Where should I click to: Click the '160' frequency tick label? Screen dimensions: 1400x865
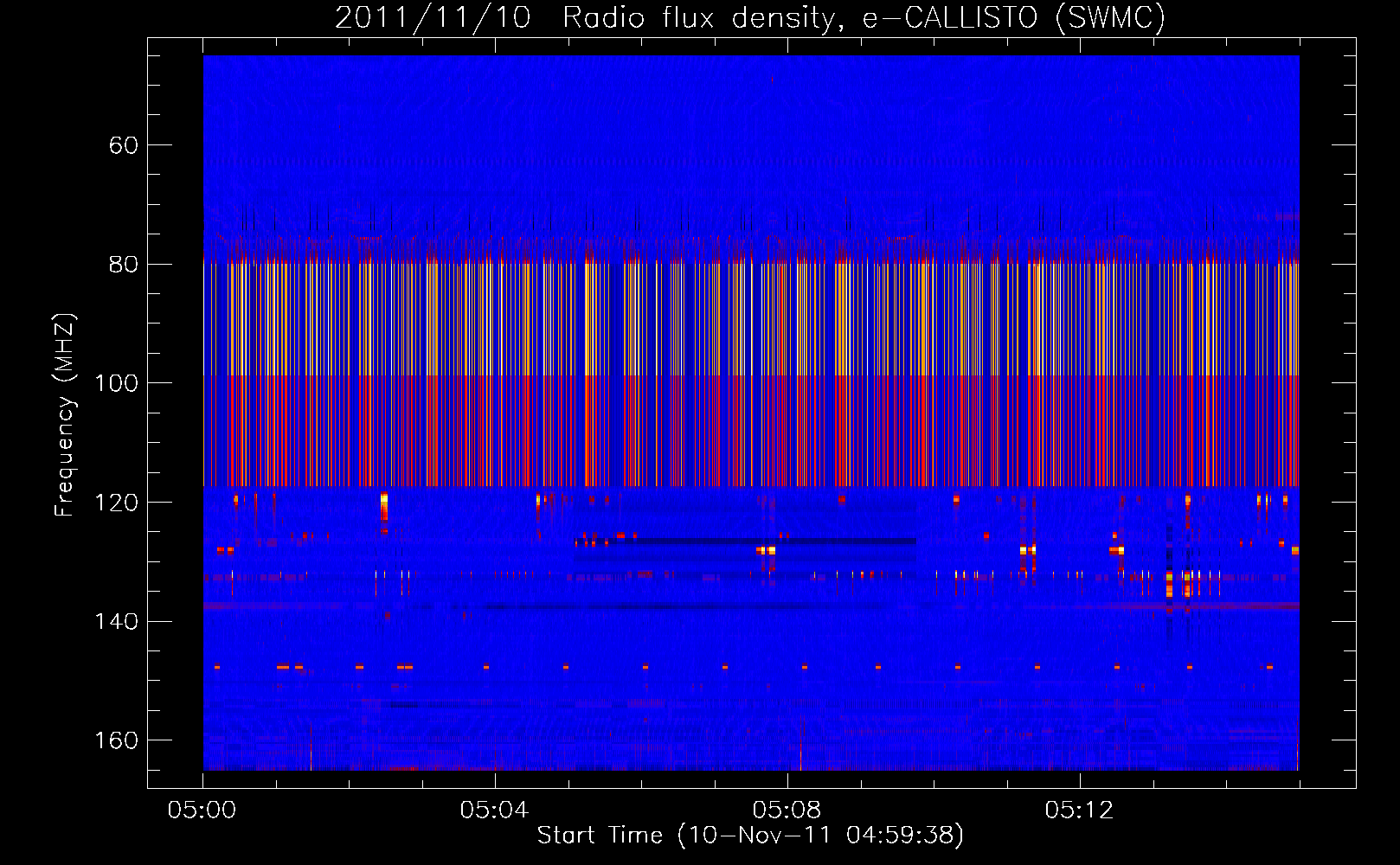point(118,740)
